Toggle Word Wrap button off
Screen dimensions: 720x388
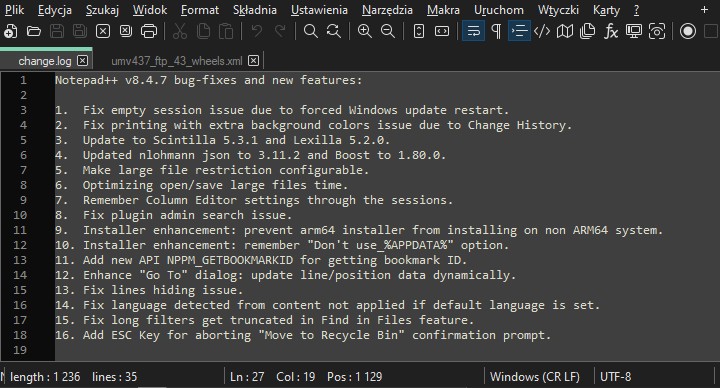473,31
